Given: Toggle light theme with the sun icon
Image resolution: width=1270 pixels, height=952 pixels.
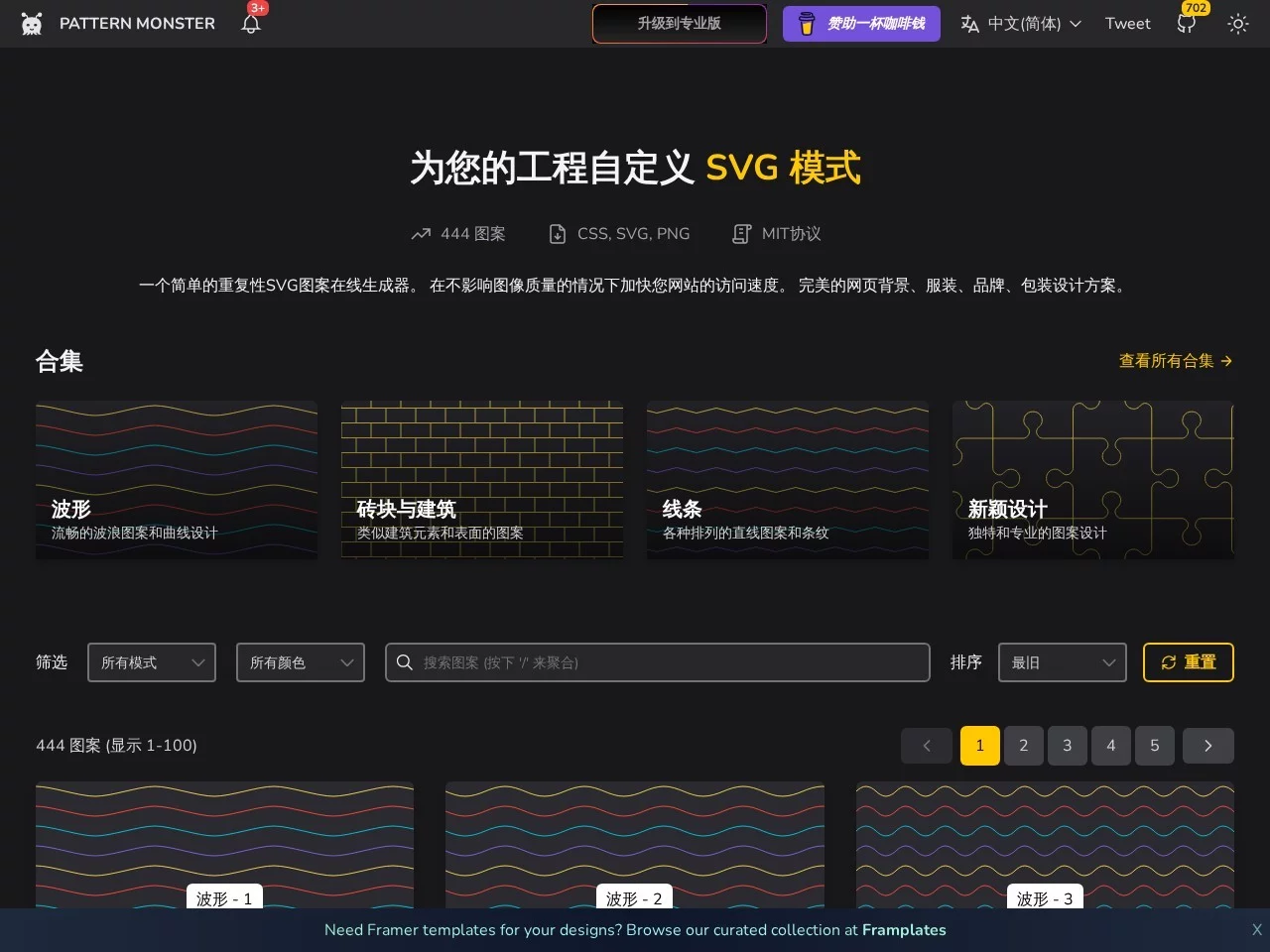Looking at the screenshot, I should pyautogui.click(x=1237, y=24).
